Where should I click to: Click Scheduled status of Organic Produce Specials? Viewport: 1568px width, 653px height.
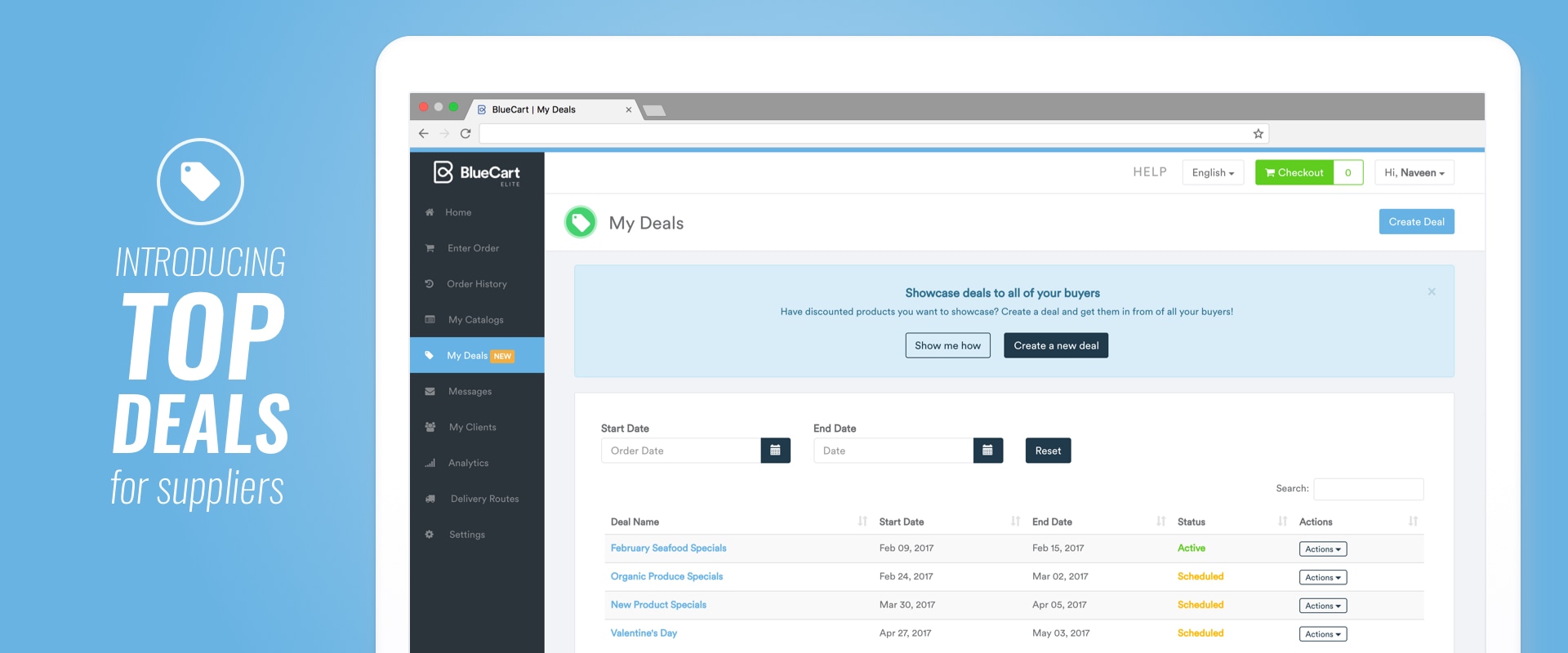tap(1200, 576)
